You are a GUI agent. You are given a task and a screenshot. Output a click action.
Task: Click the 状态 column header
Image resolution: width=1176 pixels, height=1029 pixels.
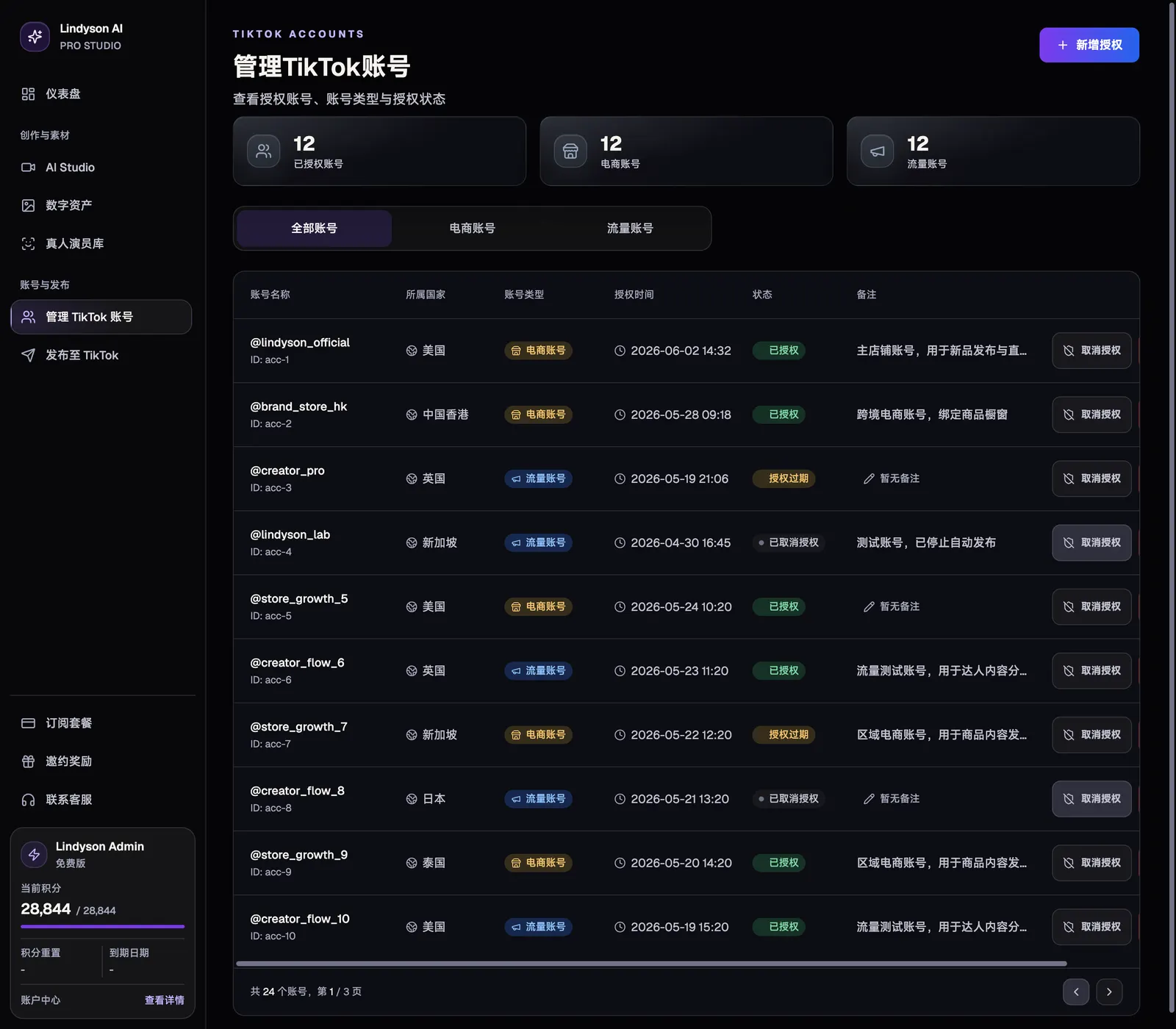coord(762,295)
